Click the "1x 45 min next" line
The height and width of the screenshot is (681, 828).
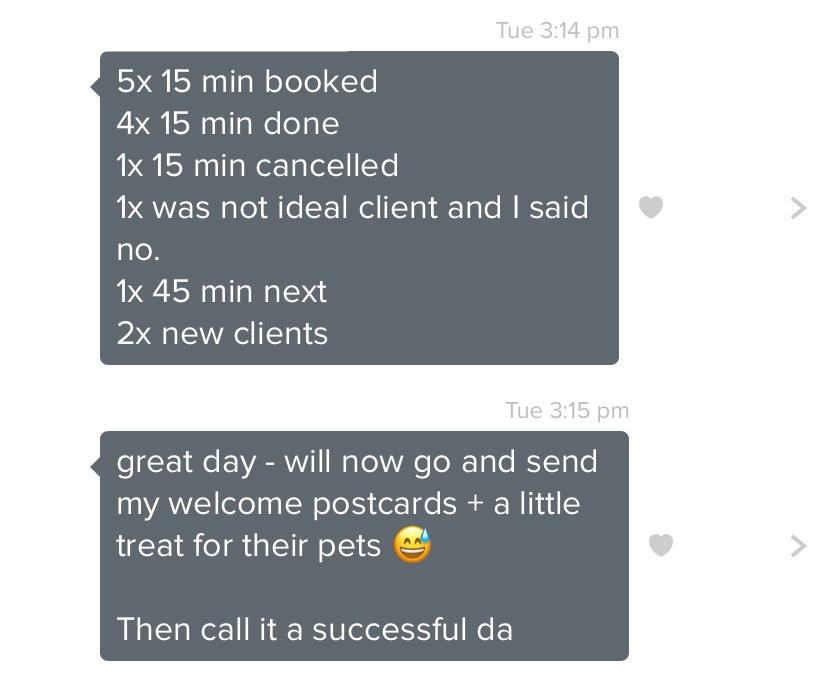[x=221, y=291]
